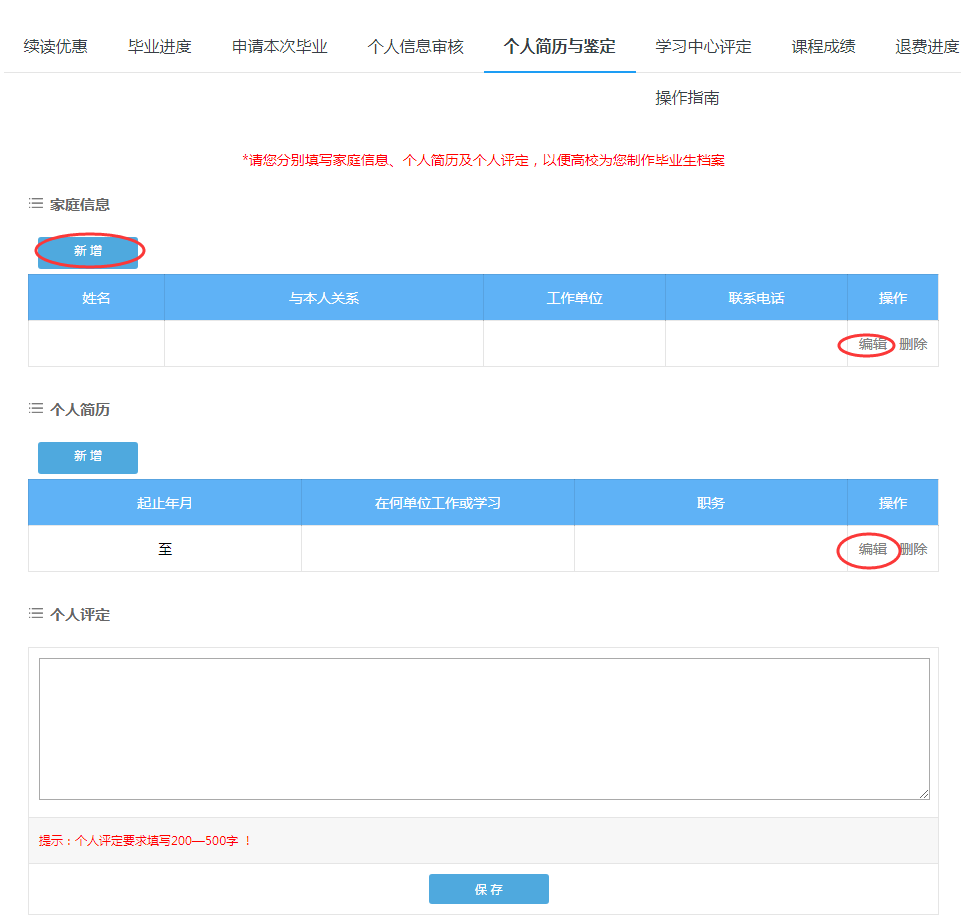Open the 操作指南 tab
Viewport: 961px width, 923px height.
coord(687,98)
